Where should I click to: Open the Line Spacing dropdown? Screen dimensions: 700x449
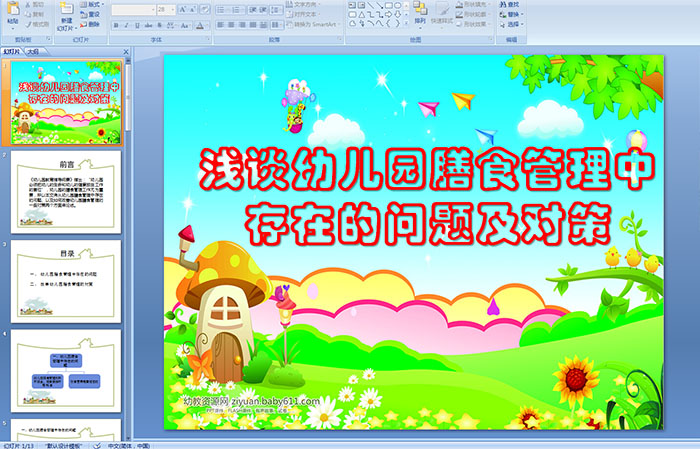(x=276, y=10)
